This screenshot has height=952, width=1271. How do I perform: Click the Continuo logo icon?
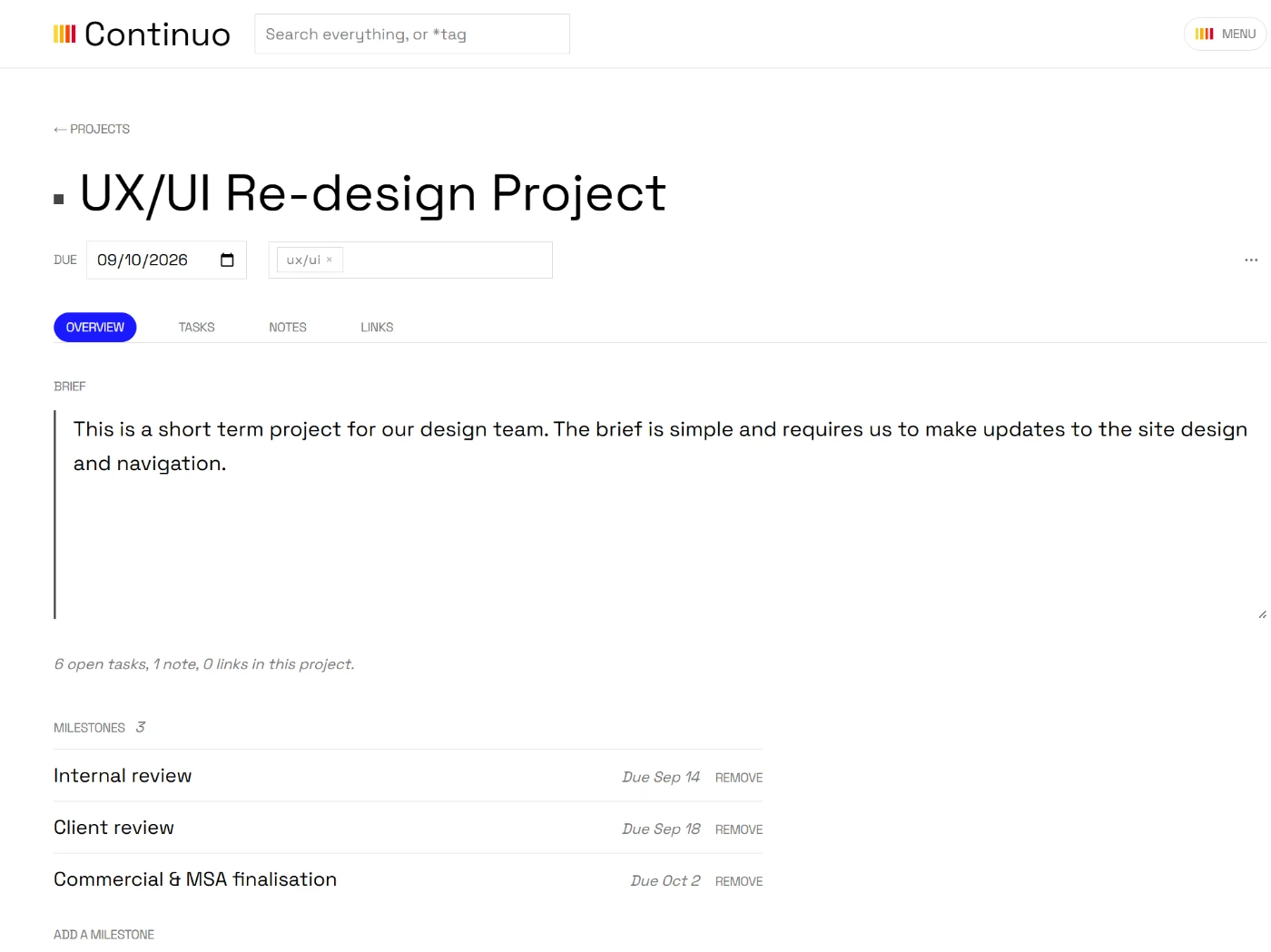(x=64, y=34)
